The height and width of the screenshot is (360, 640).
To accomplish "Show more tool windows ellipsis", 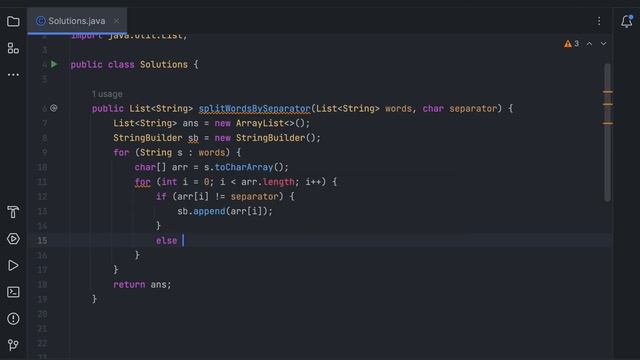I will (13, 75).
